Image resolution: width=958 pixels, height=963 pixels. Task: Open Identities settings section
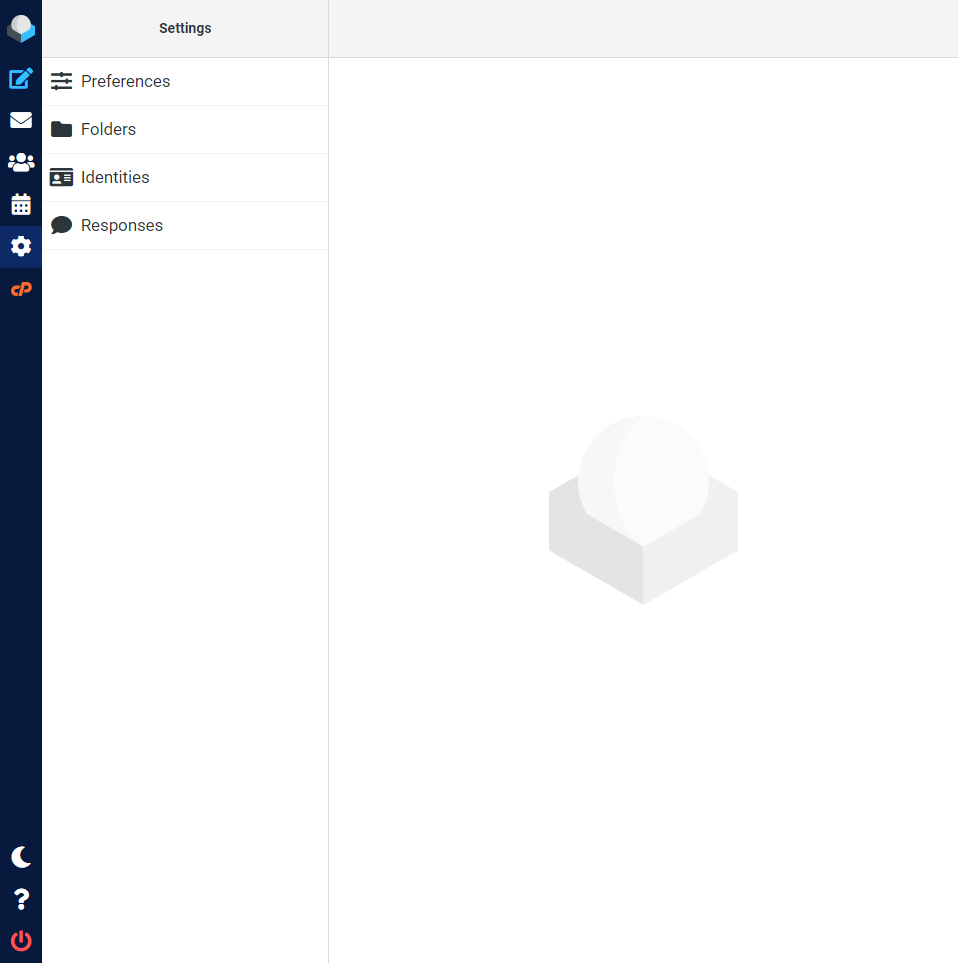(185, 177)
